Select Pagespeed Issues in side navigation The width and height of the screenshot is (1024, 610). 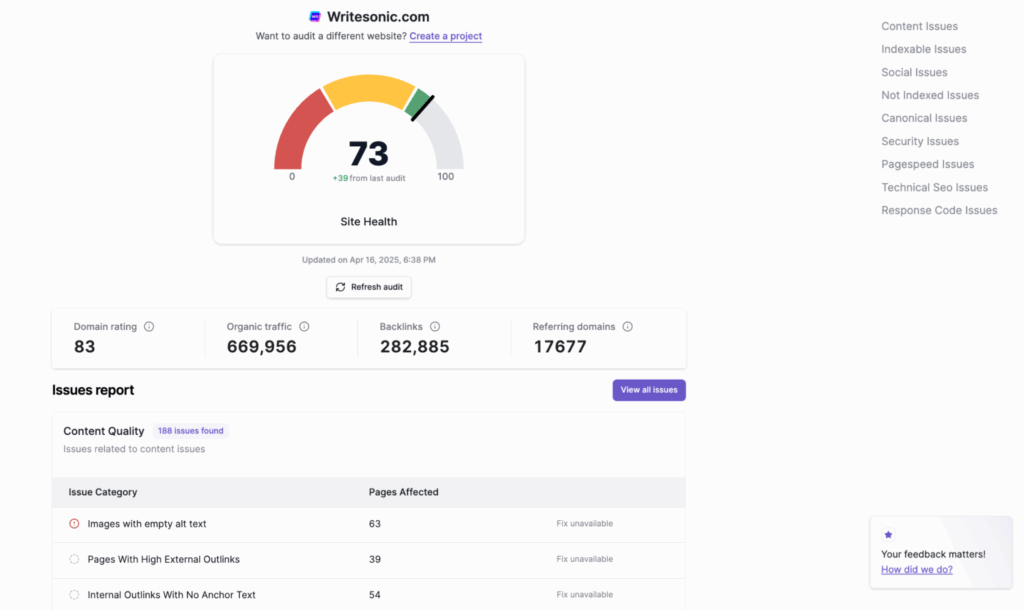click(927, 164)
